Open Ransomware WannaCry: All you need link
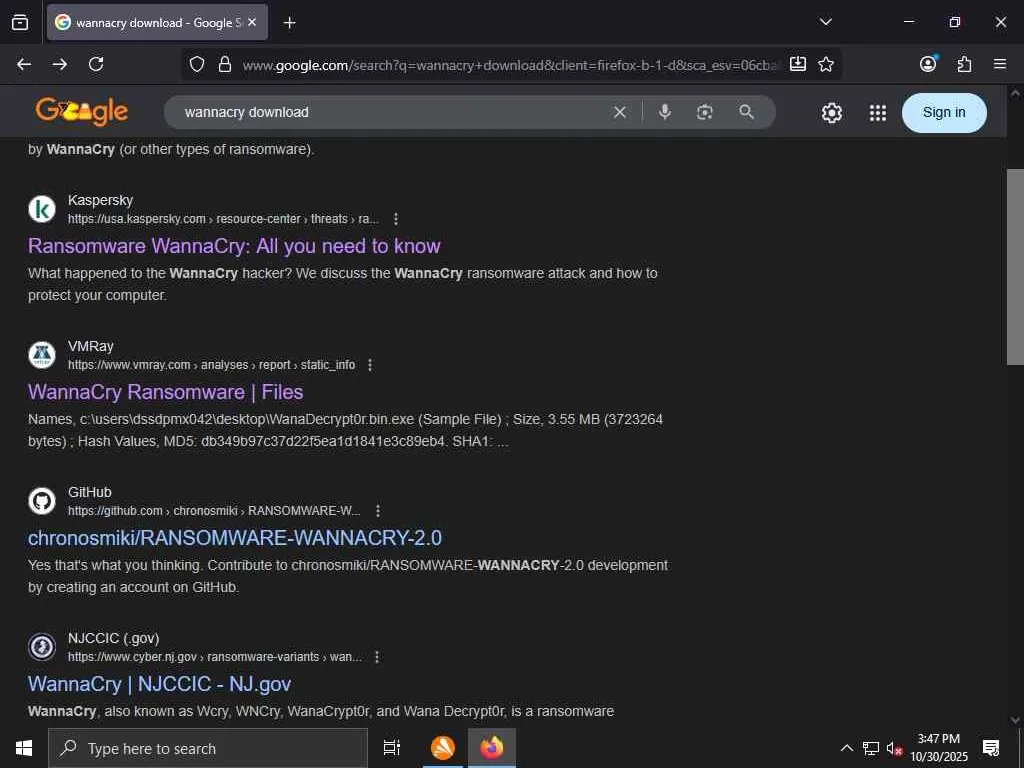The height and width of the screenshot is (768, 1024). click(234, 246)
